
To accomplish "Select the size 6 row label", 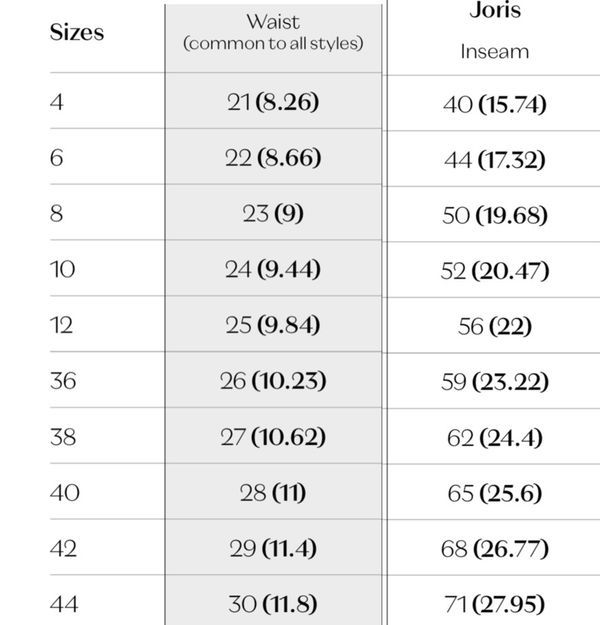I will pyautogui.click(x=56, y=158).
